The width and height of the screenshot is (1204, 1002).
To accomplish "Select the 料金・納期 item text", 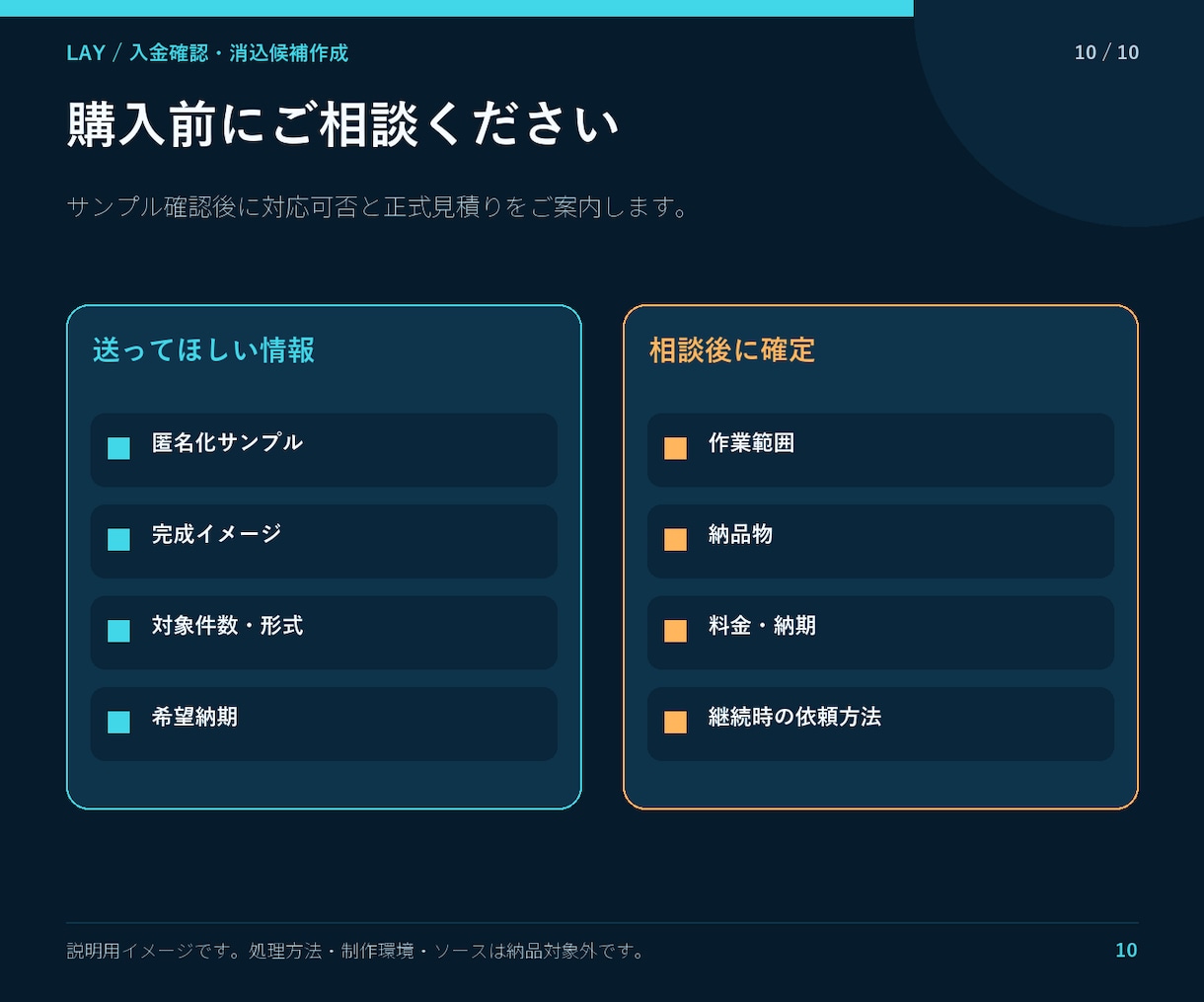I will click(x=762, y=625).
